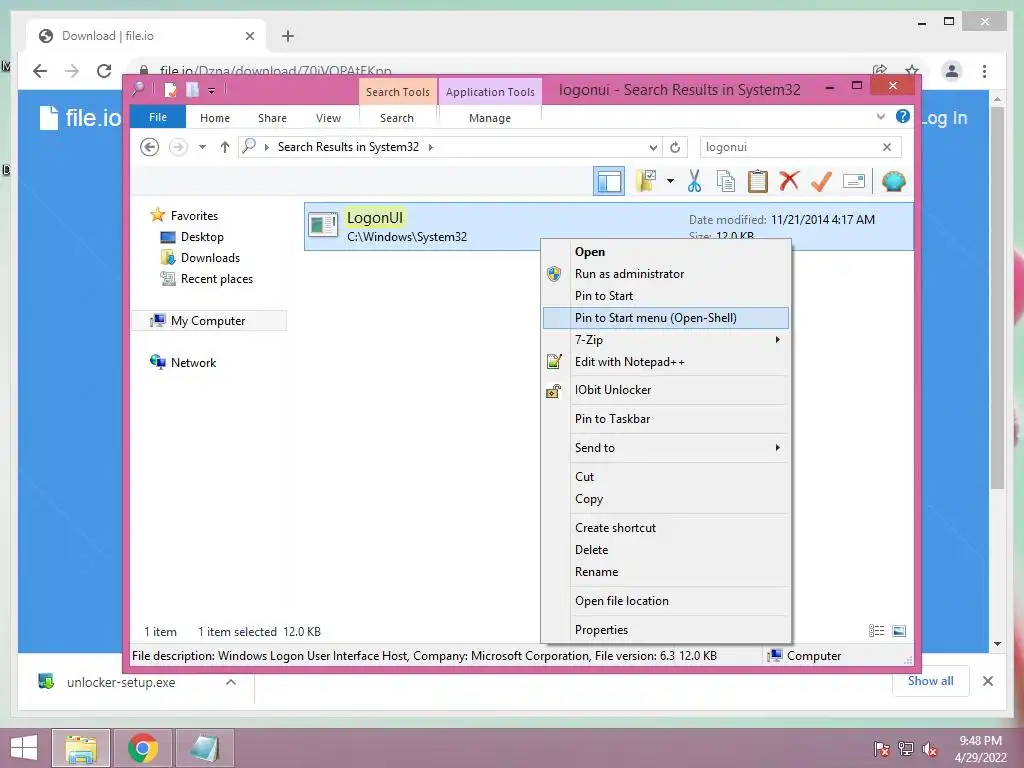Choose Rename in context menu
1024x768 pixels.
tap(665, 571)
